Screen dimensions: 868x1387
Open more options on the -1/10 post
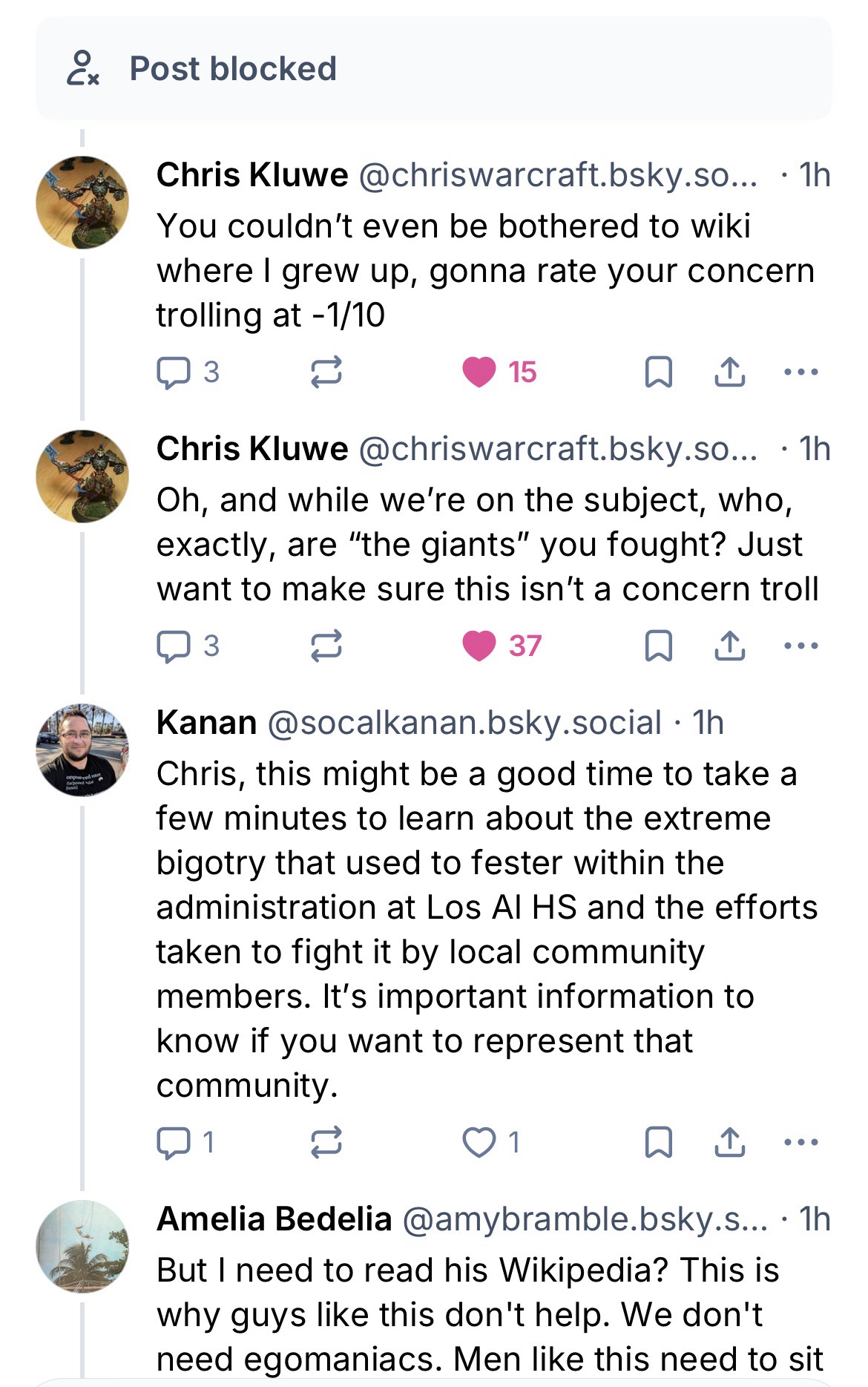(801, 373)
